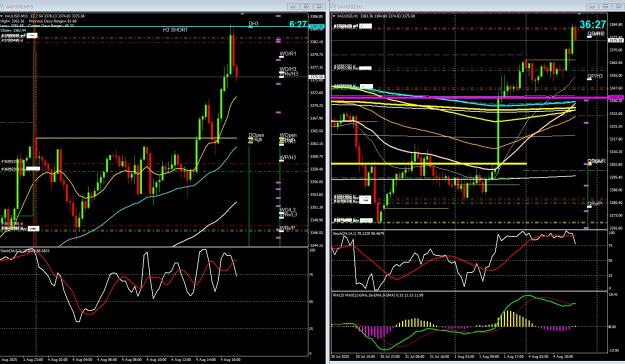Screen dimensions: 625x364
Task: Select the thick magenta horizontal line on H1 chart
Action: pos(469,98)
